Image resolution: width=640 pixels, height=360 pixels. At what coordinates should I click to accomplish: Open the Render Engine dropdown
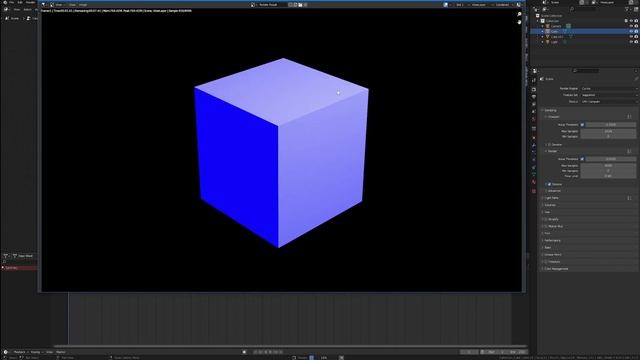coord(609,89)
